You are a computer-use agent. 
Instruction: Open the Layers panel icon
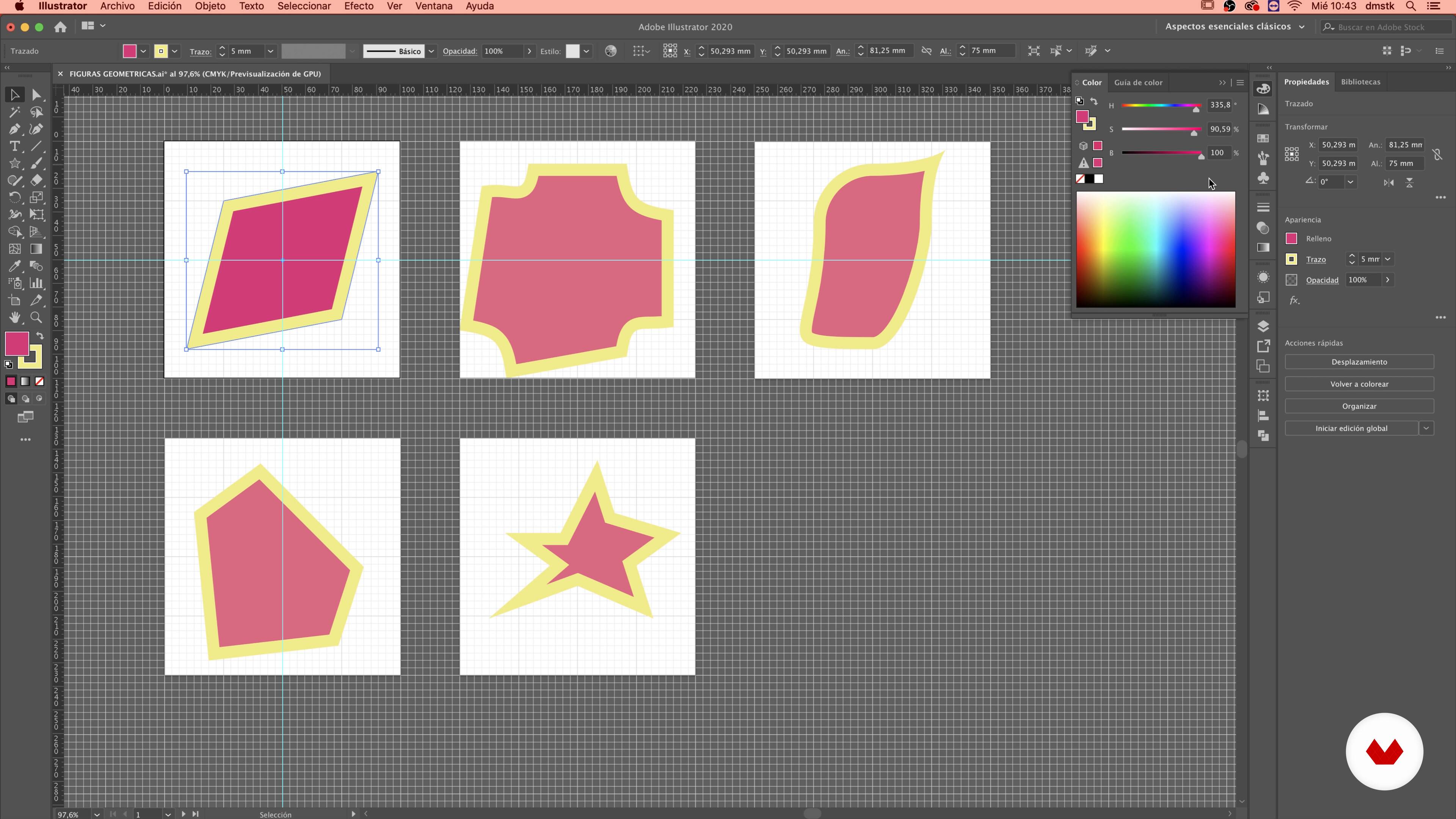coord(1263,326)
